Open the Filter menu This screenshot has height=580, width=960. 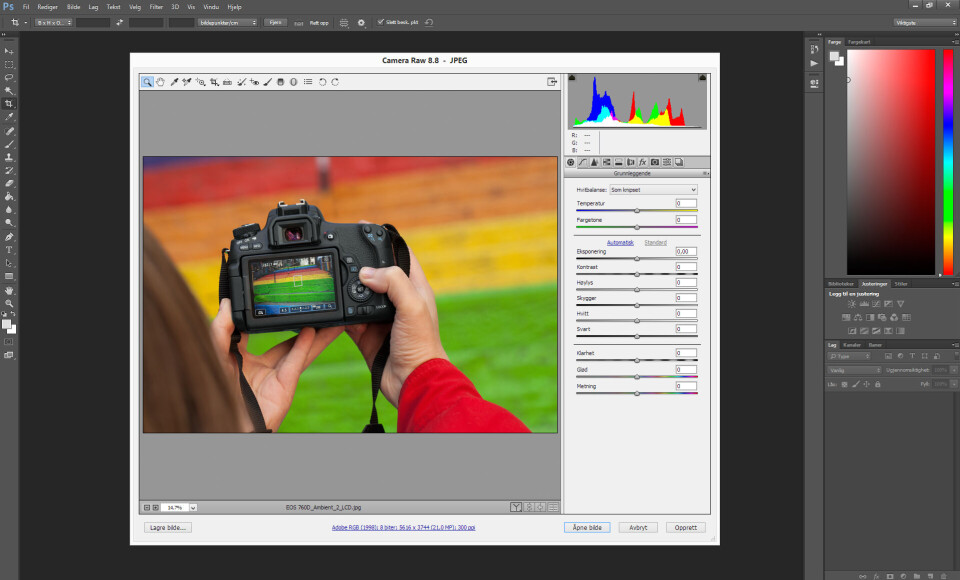tap(156, 7)
